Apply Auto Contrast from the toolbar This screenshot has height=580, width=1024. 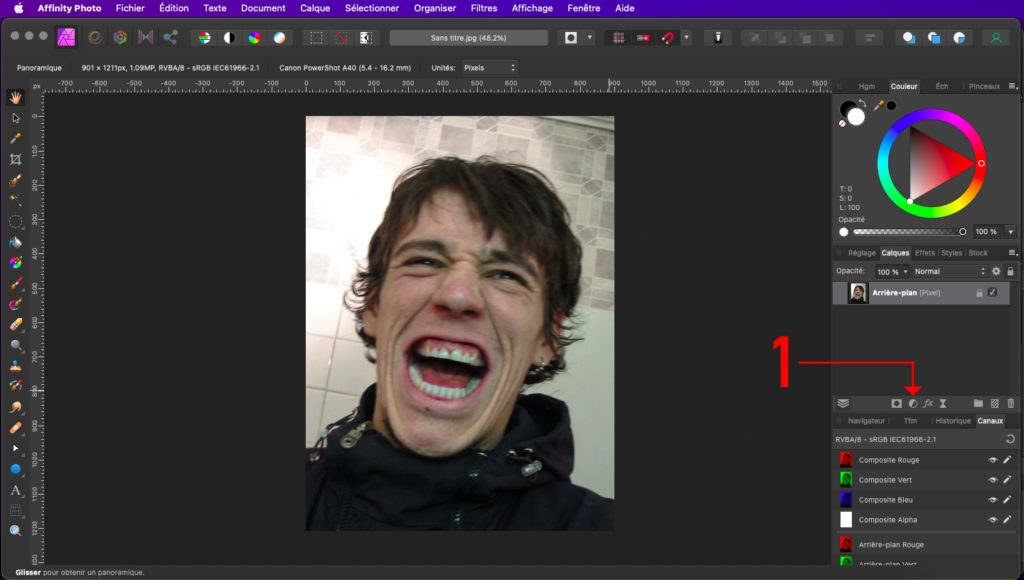(229, 38)
